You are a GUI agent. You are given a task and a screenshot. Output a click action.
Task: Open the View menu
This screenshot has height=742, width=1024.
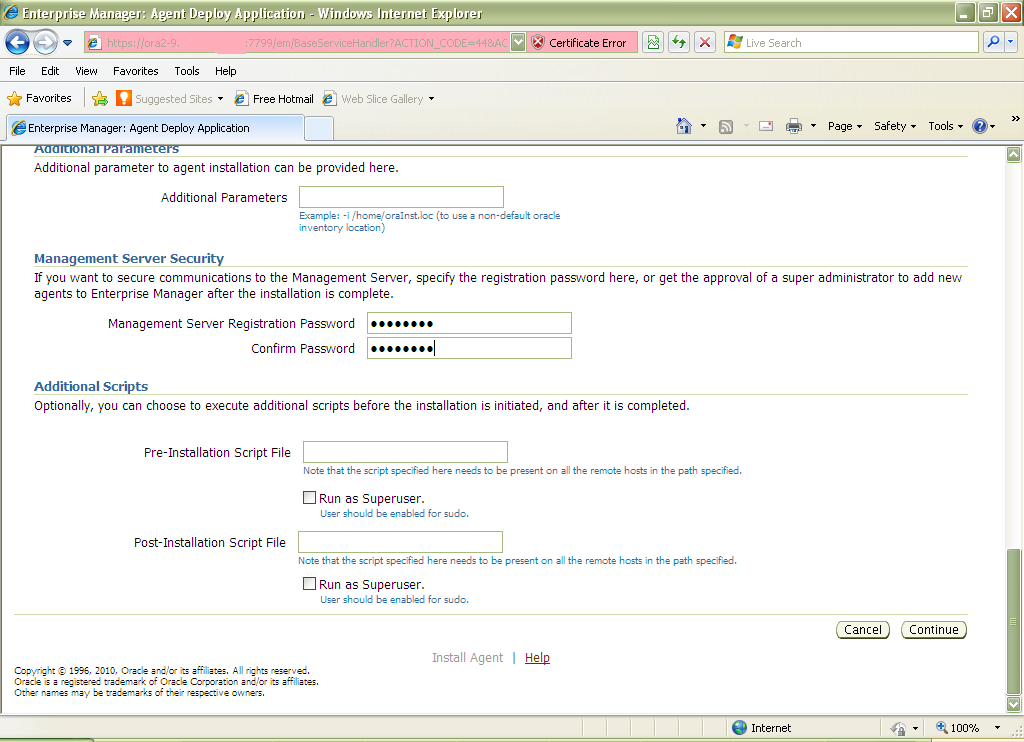(86, 71)
